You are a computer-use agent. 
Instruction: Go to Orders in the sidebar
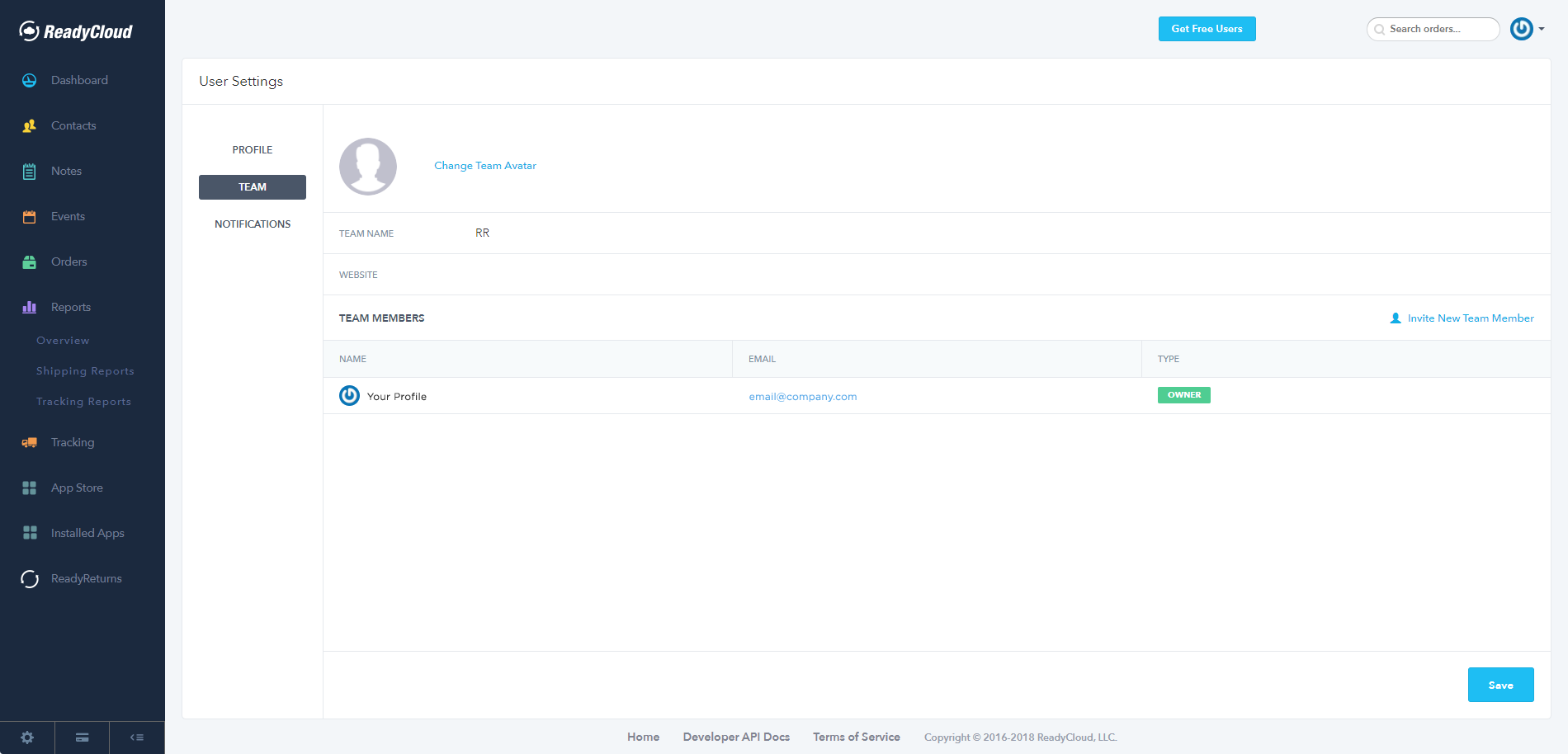coord(68,262)
